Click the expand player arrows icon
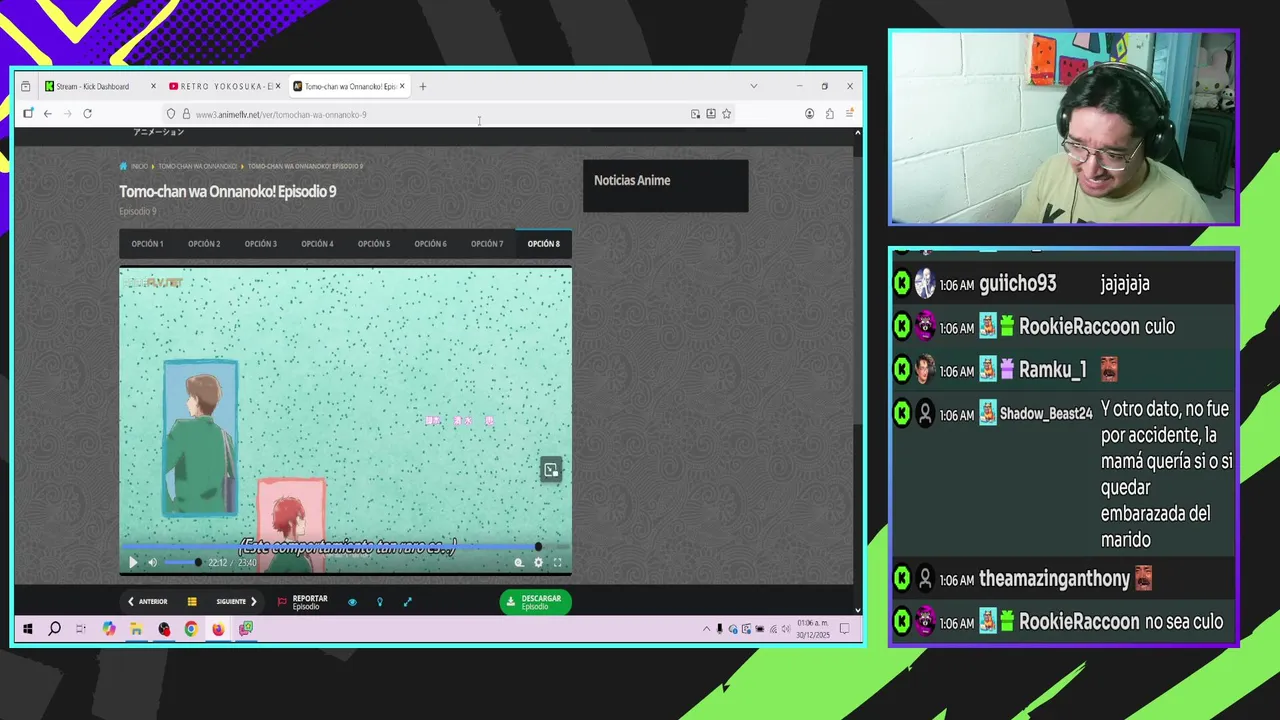The width and height of the screenshot is (1280, 720). (407, 602)
